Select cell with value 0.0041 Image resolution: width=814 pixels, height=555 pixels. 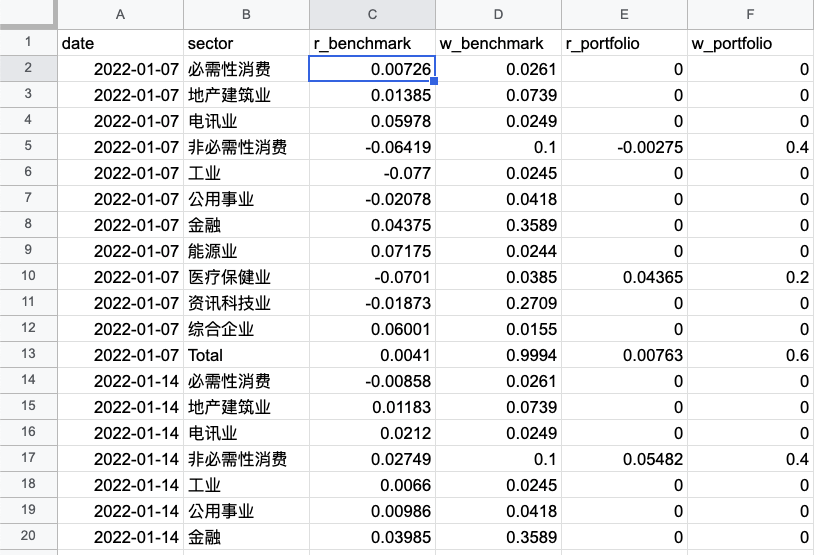coord(372,355)
